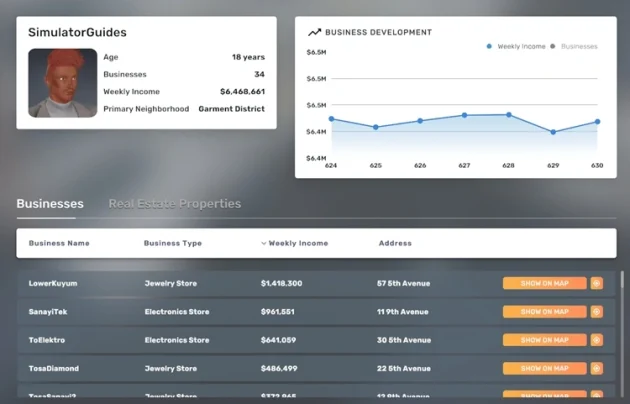The width and height of the screenshot is (630, 404).
Task: Show TosaDiamond on the map
Action: pos(544,368)
